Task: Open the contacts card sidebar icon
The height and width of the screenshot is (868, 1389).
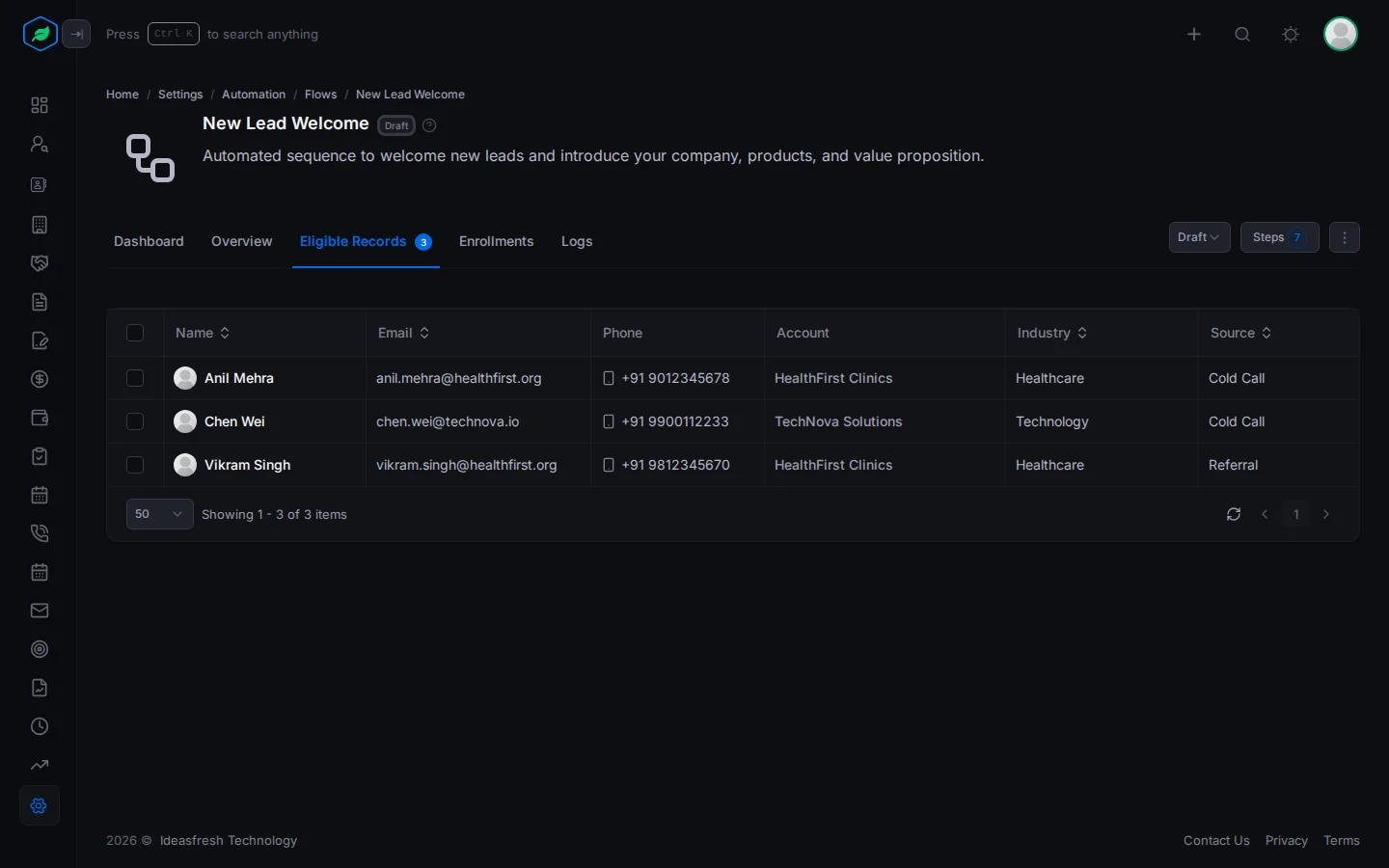Action: coord(40,184)
